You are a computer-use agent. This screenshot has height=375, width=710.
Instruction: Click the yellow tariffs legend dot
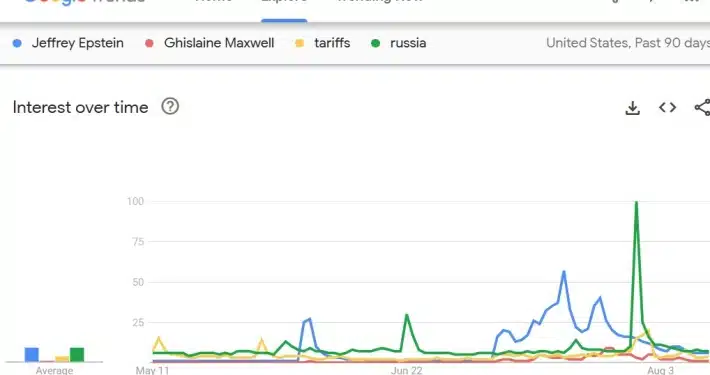pos(299,43)
